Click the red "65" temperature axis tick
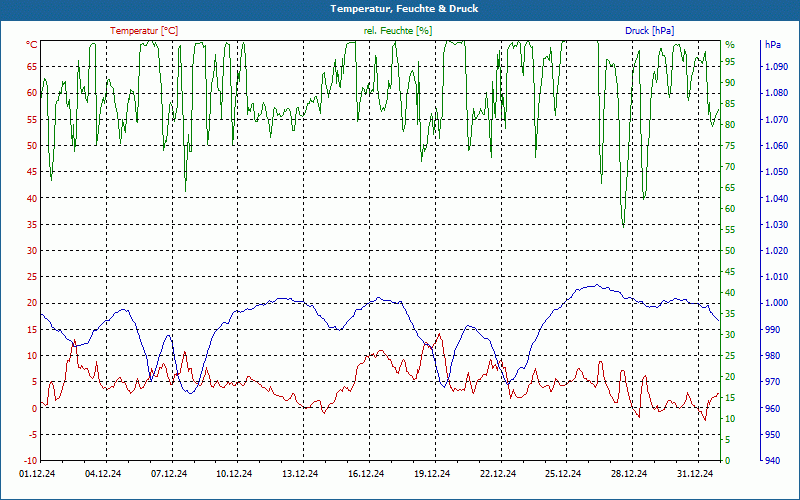The width and height of the screenshot is (800, 500). point(32,66)
